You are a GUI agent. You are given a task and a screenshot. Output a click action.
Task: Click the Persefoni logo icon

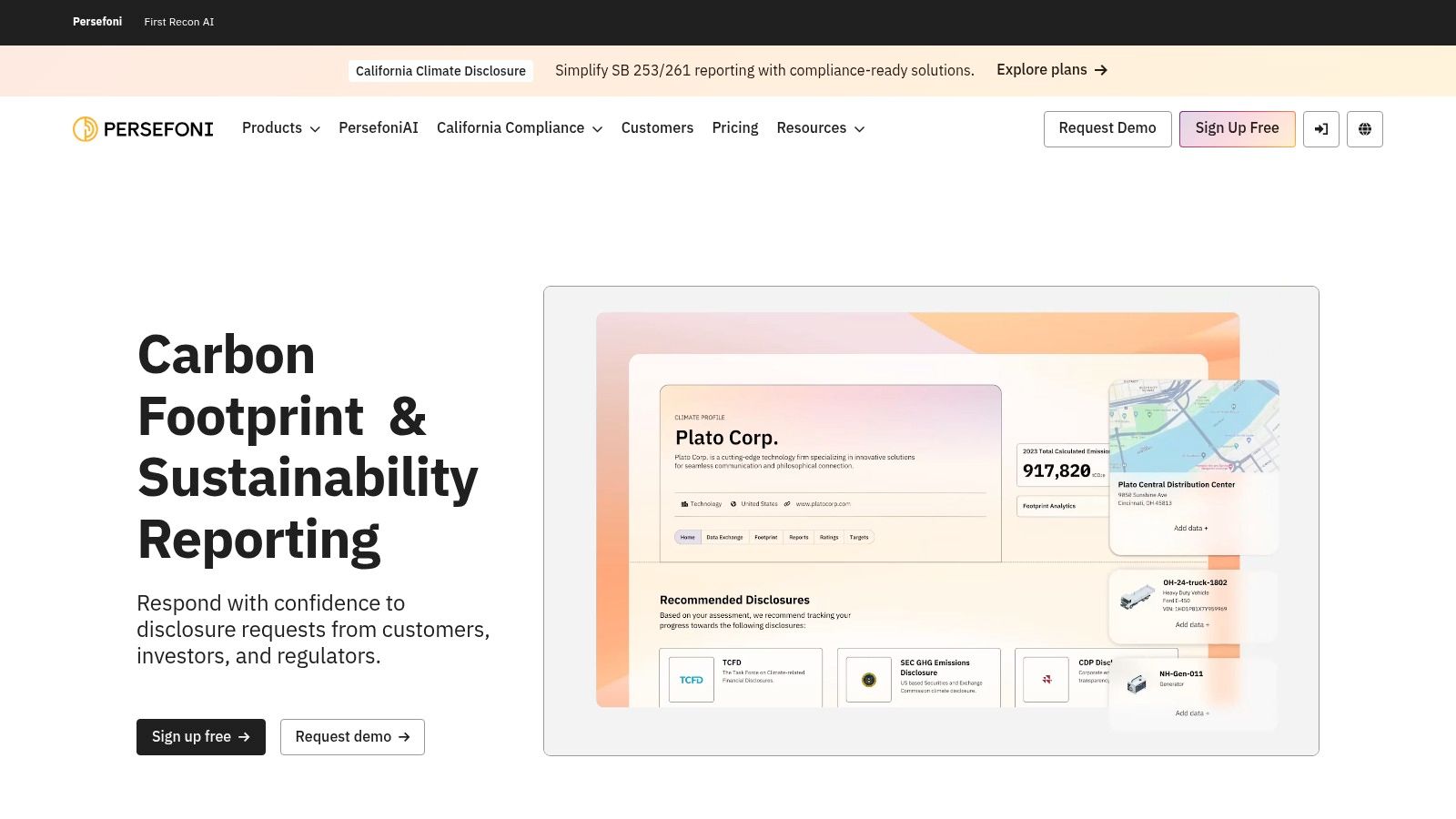[86, 129]
